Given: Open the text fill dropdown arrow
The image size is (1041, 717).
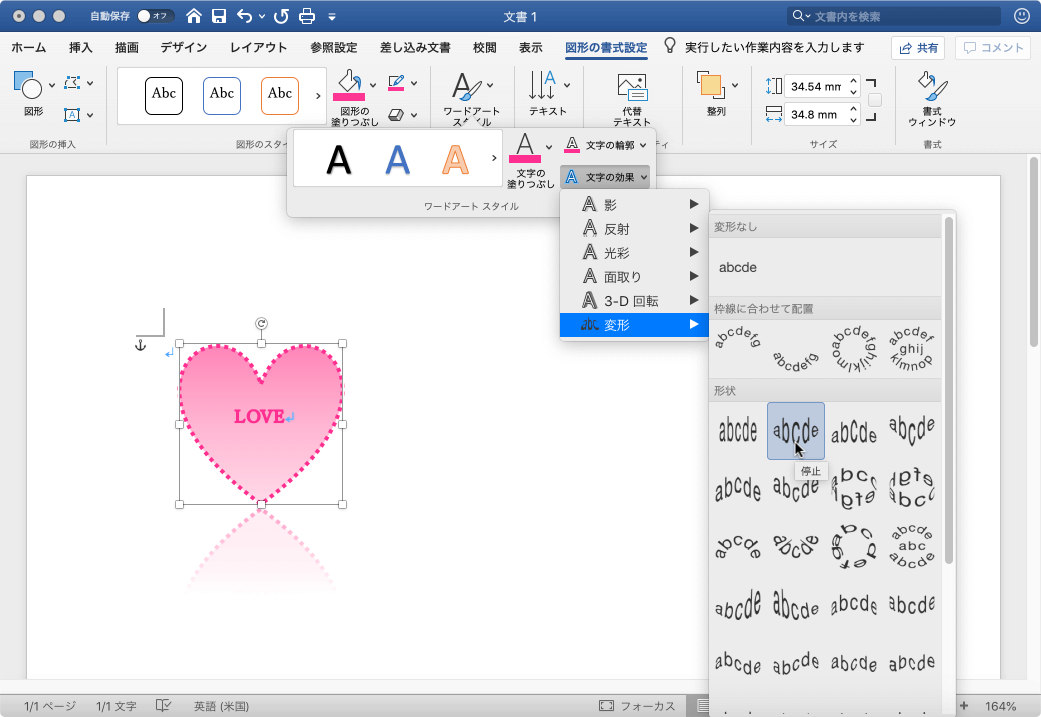Looking at the screenshot, I should tap(548, 147).
